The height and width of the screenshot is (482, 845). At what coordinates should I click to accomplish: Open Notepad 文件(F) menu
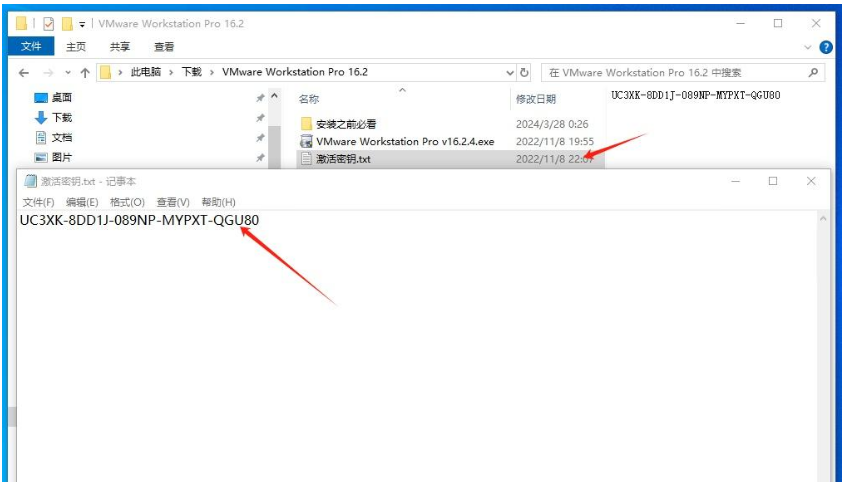point(38,202)
